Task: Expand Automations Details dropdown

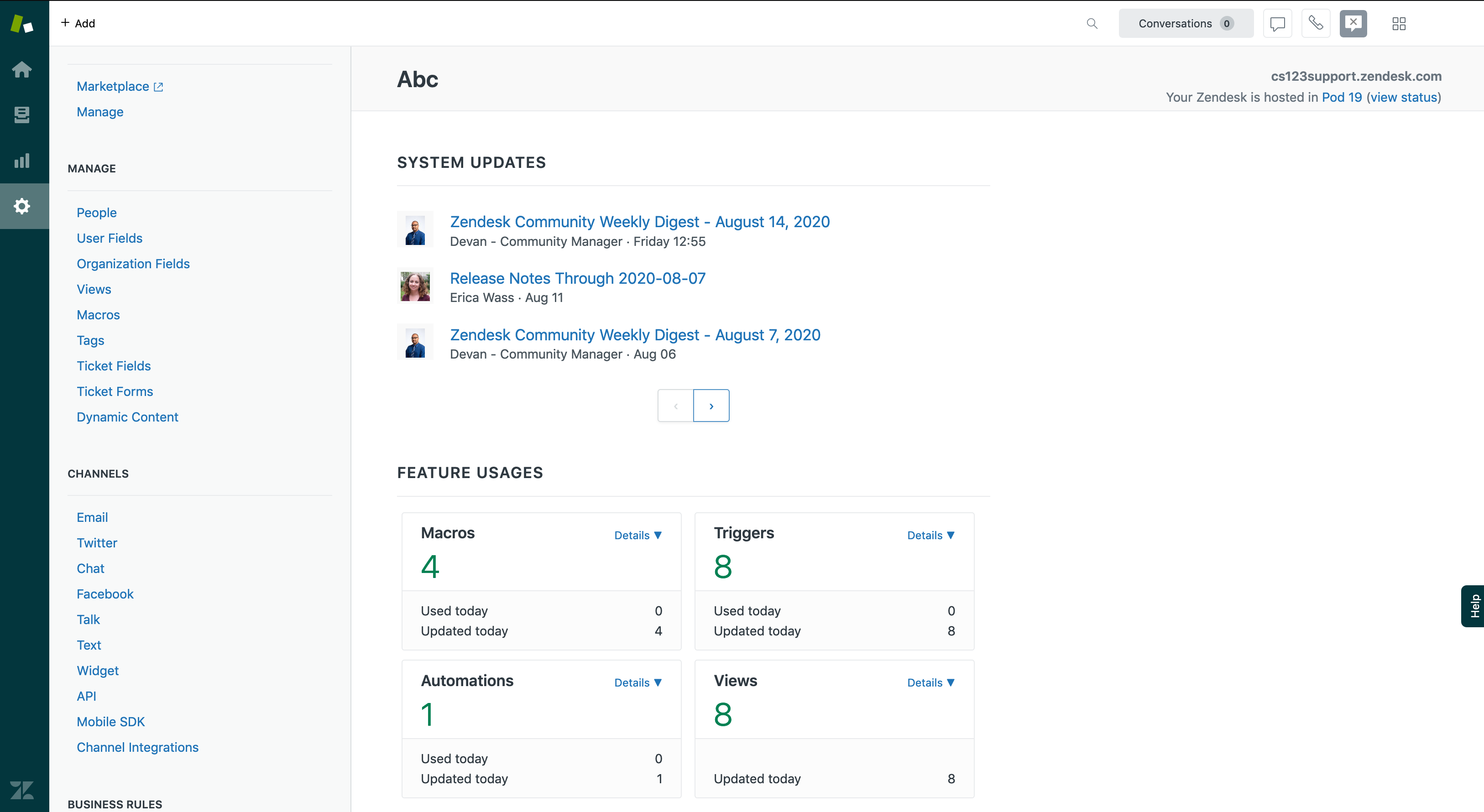Action: click(638, 682)
